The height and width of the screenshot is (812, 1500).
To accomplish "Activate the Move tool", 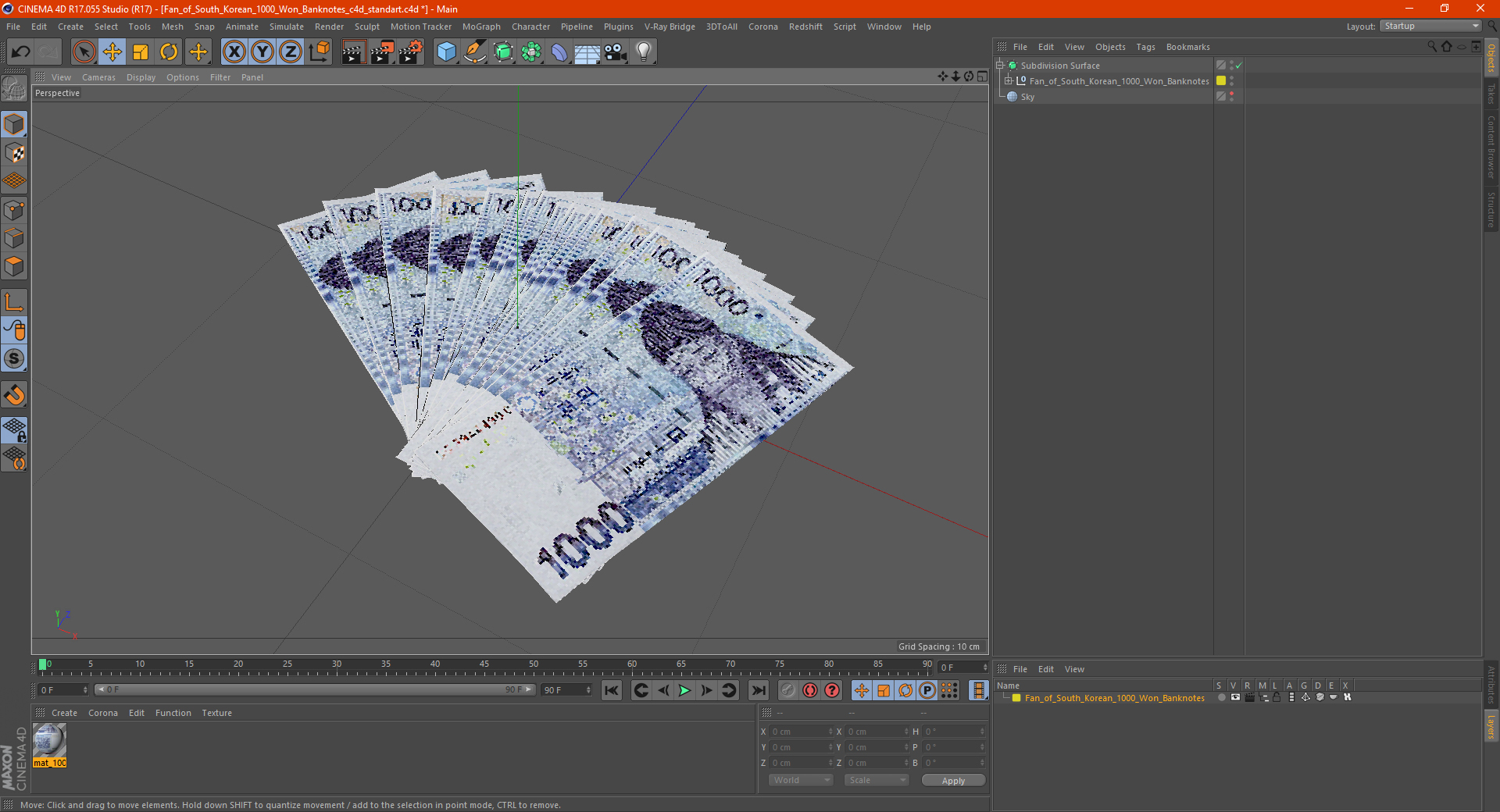I will click(112, 52).
